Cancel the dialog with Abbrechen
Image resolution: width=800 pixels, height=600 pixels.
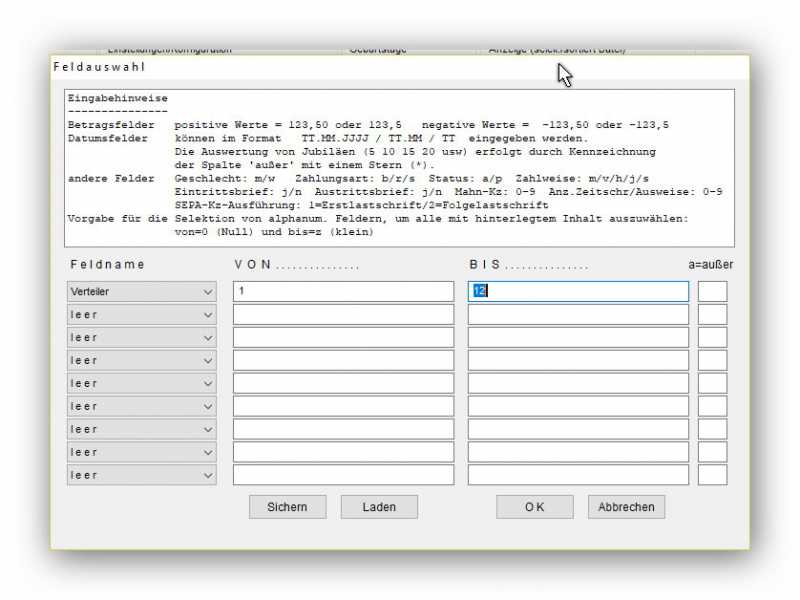[626, 507]
